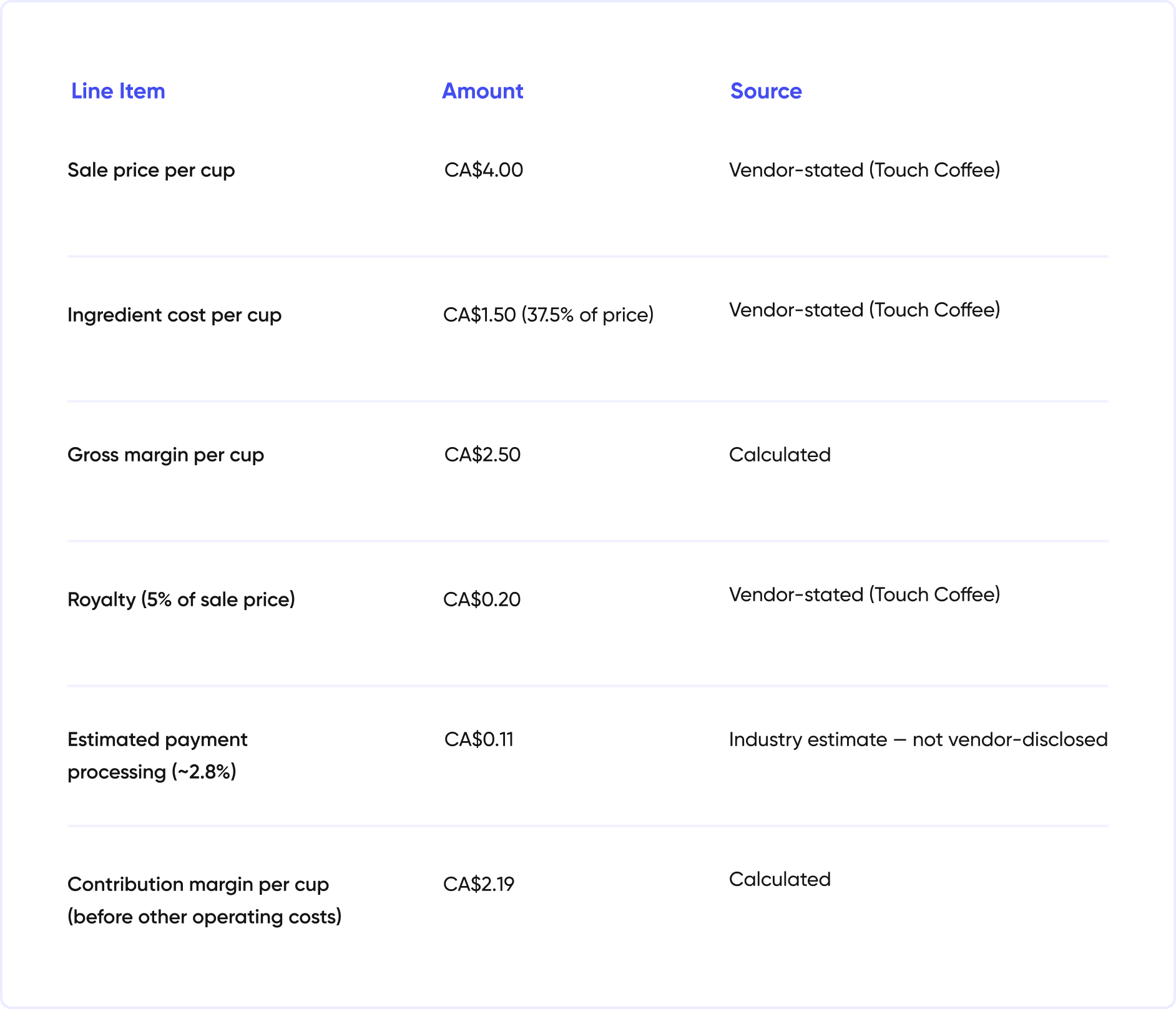Viewport: 1176px width, 1009px height.
Task: Click the CA$0.20 royalty amount
Action: click(x=482, y=599)
